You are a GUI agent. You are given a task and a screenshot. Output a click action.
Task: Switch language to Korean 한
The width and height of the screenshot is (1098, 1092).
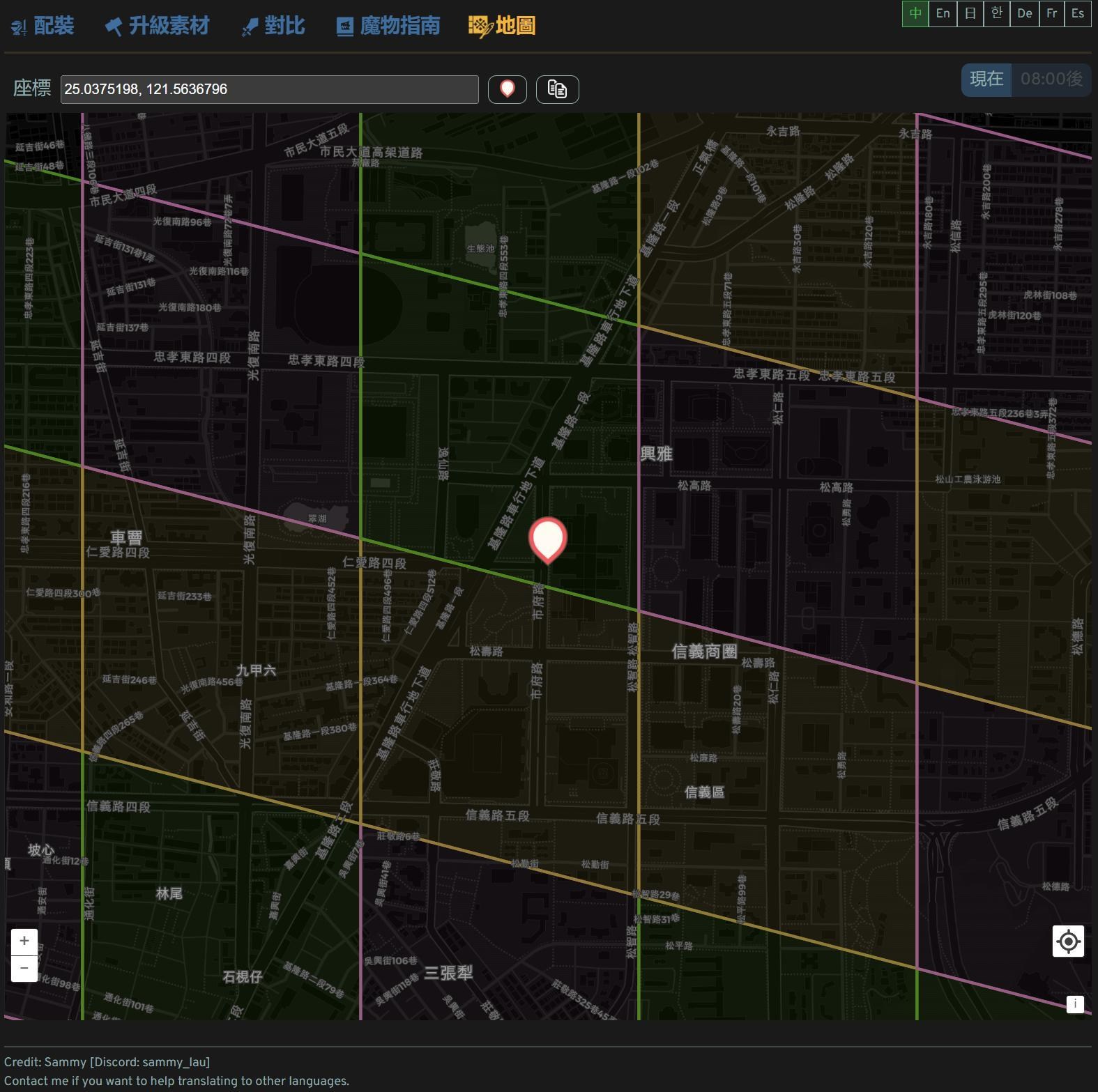(x=997, y=14)
